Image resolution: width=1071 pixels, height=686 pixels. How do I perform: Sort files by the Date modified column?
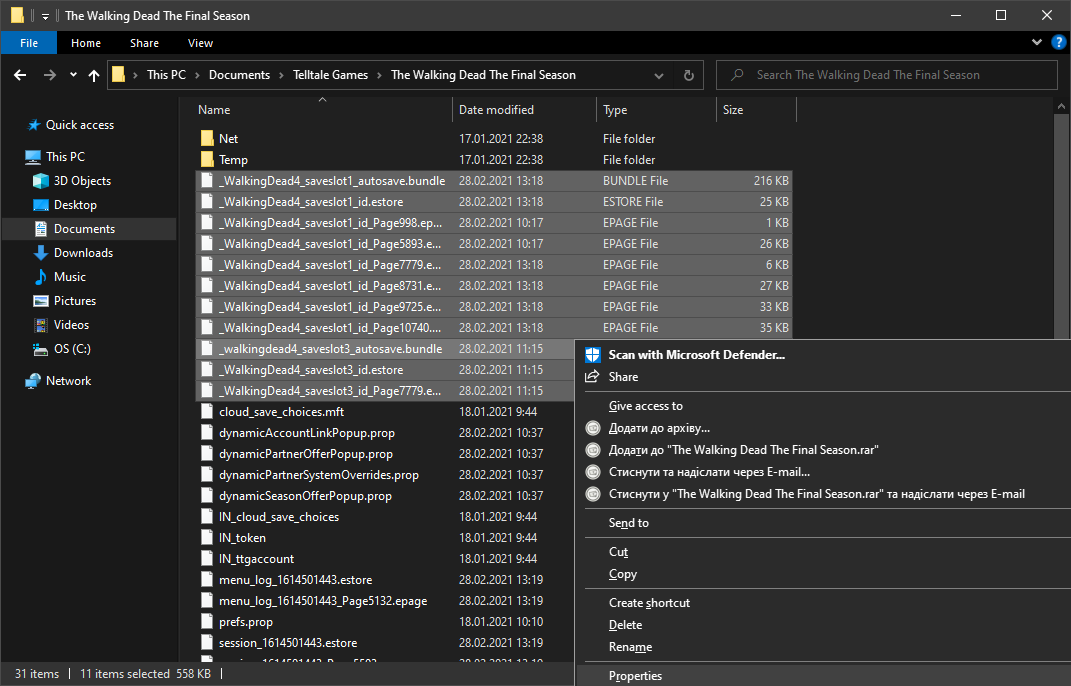(x=496, y=110)
